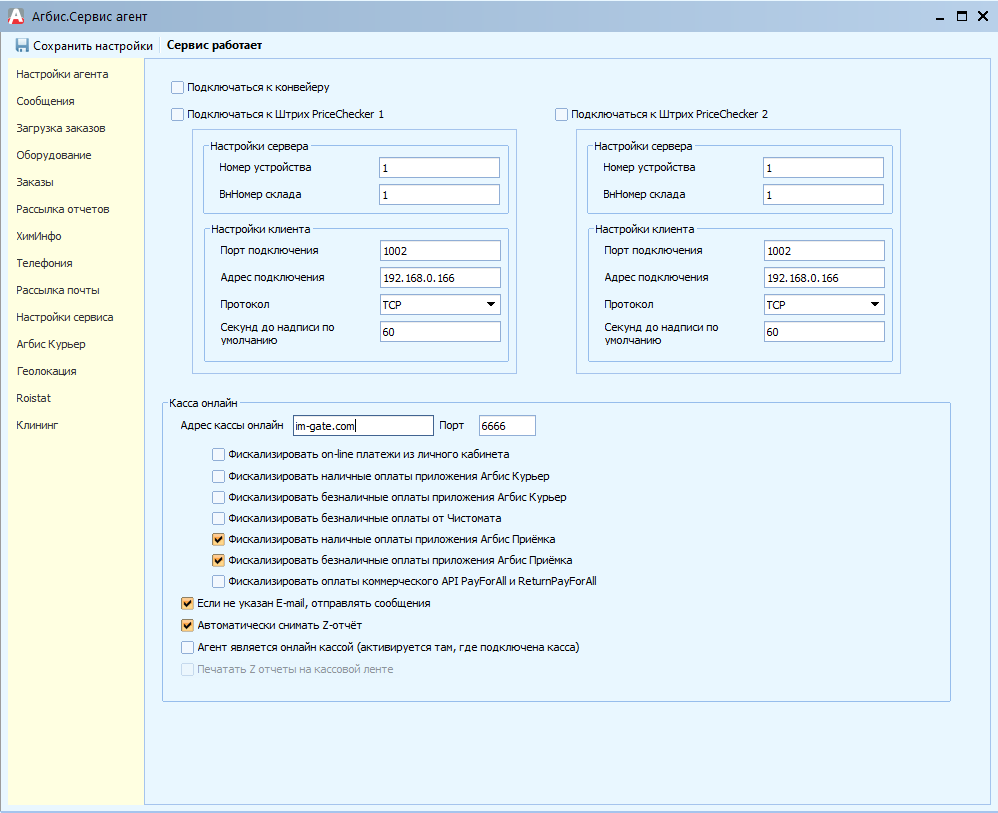Open Агбис Курьер section

(51, 344)
